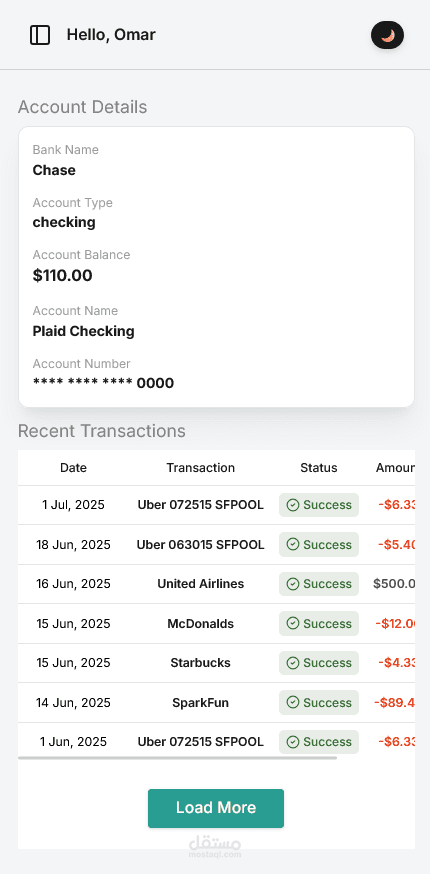Viewport: 430px width, 877px height.
Task: Open the sidebar panel icon
Action: 40,35
